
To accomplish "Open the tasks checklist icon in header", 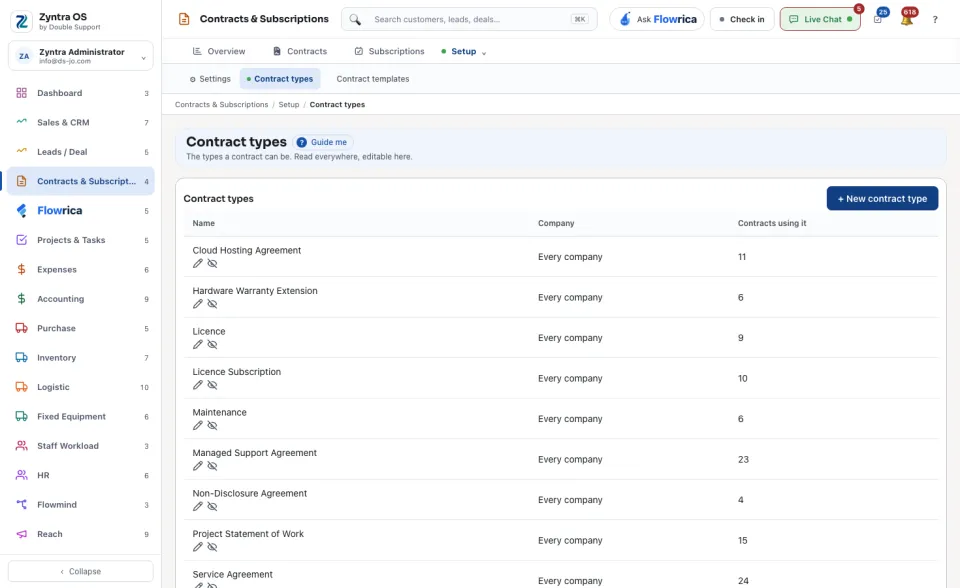I will pyautogui.click(x=878, y=20).
